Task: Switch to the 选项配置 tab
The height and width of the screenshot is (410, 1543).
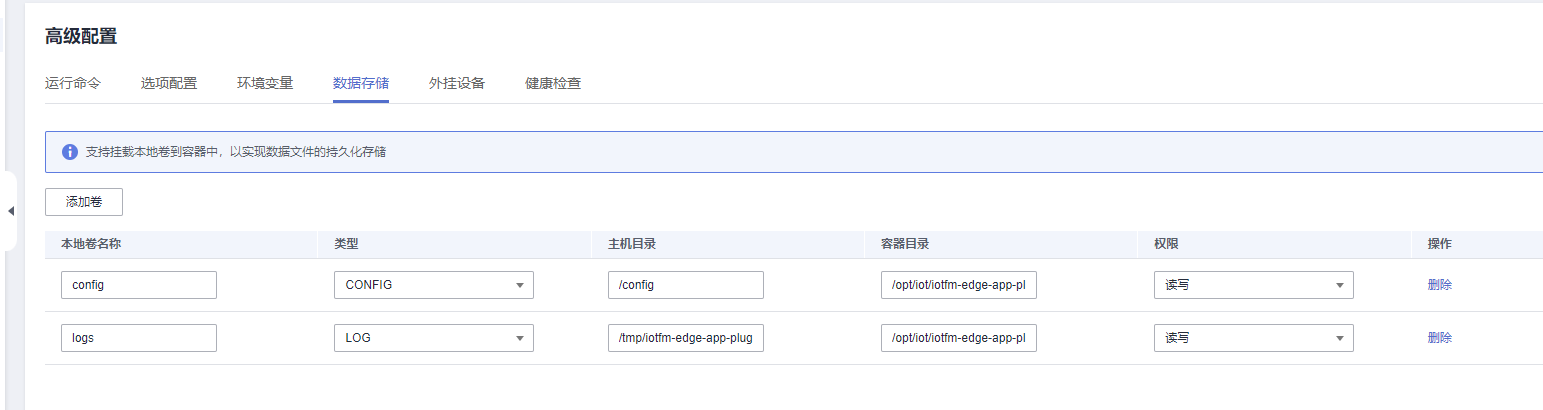Action: (169, 83)
